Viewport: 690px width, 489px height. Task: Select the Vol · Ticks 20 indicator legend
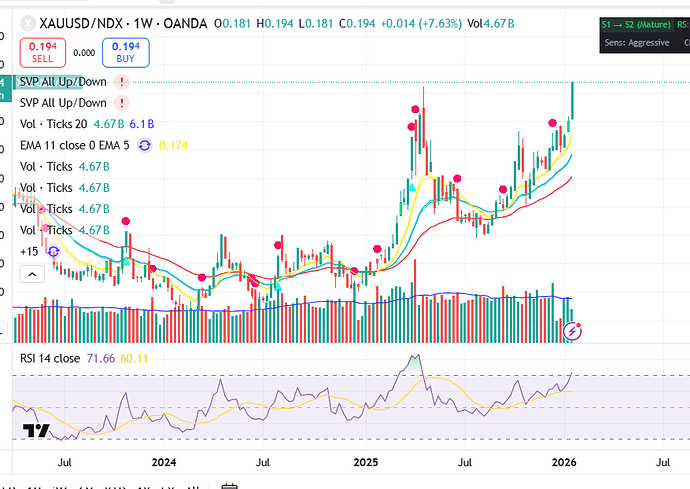(54, 124)
